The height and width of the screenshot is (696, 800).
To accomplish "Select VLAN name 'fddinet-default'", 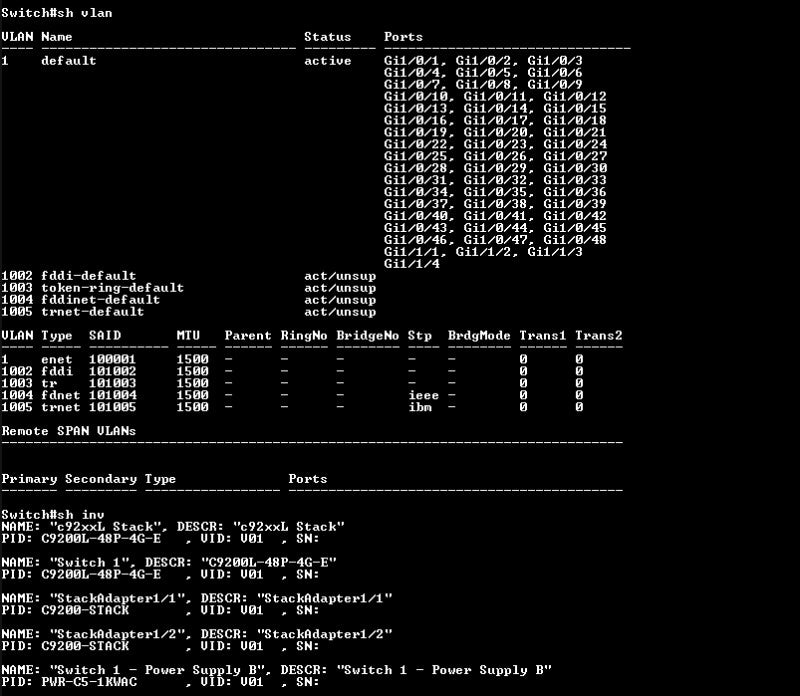I will coord(101,300).
